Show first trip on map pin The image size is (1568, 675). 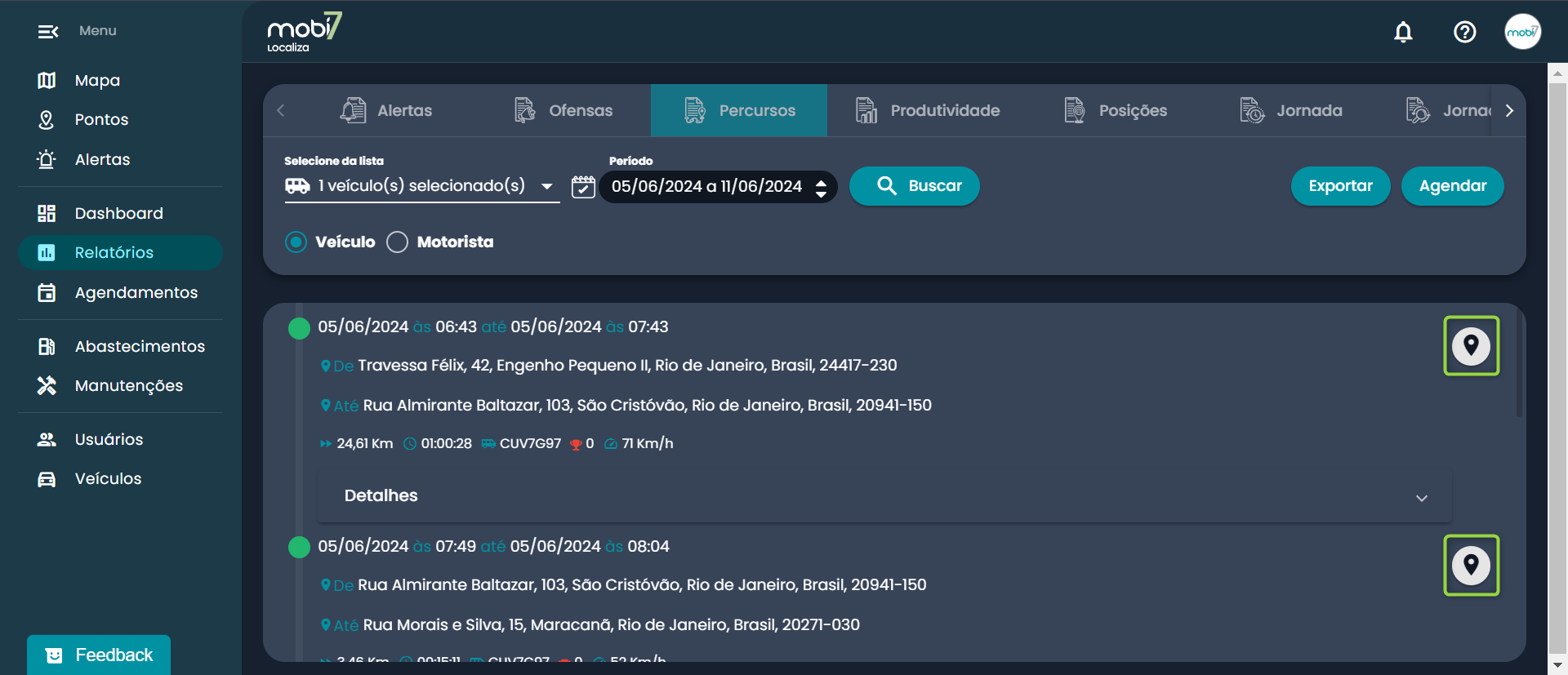coord(1471,346)
